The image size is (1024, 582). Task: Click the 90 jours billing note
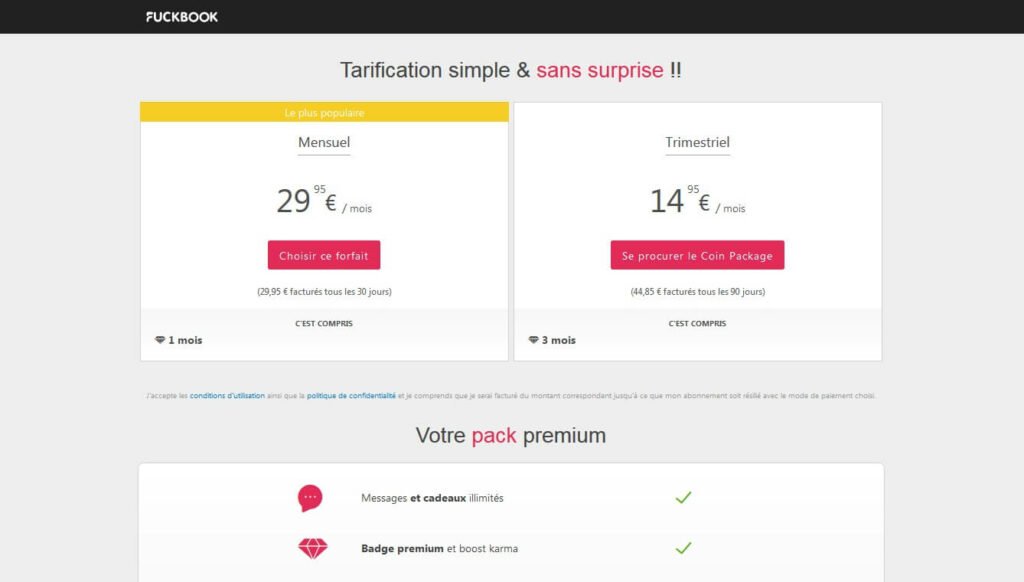click(697, 292)
